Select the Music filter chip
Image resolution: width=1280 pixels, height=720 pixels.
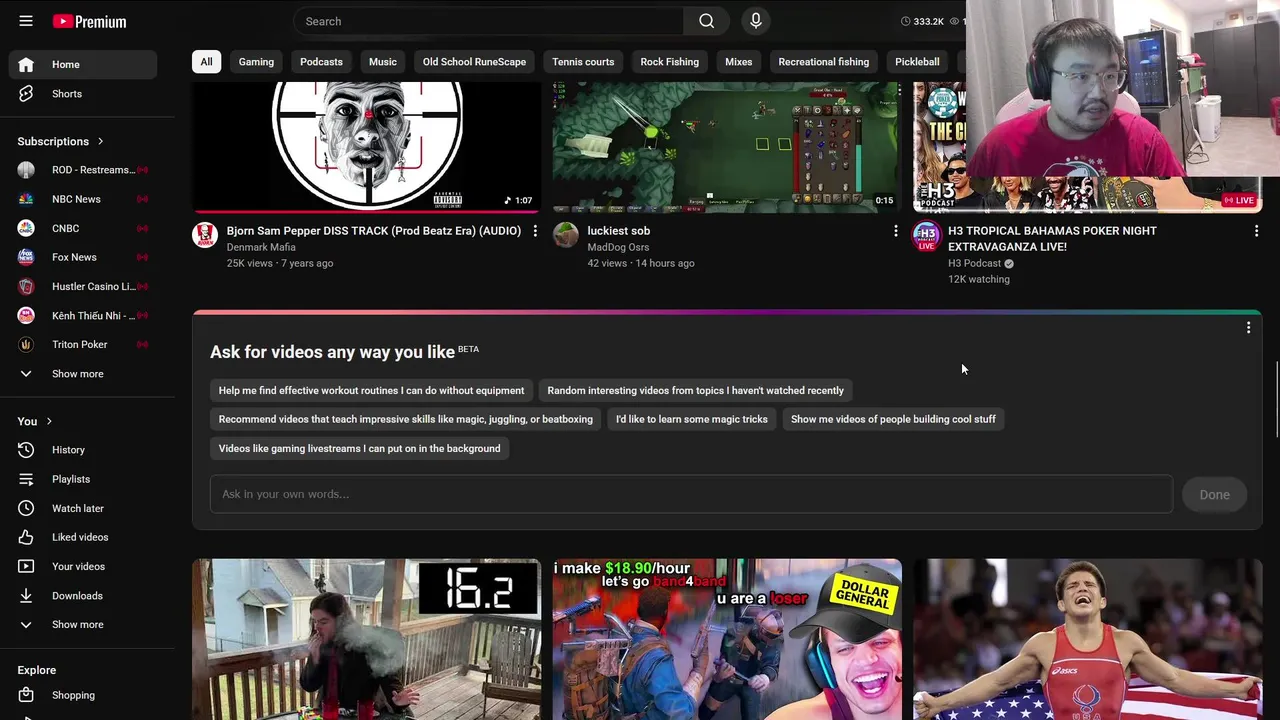[383, 62]
